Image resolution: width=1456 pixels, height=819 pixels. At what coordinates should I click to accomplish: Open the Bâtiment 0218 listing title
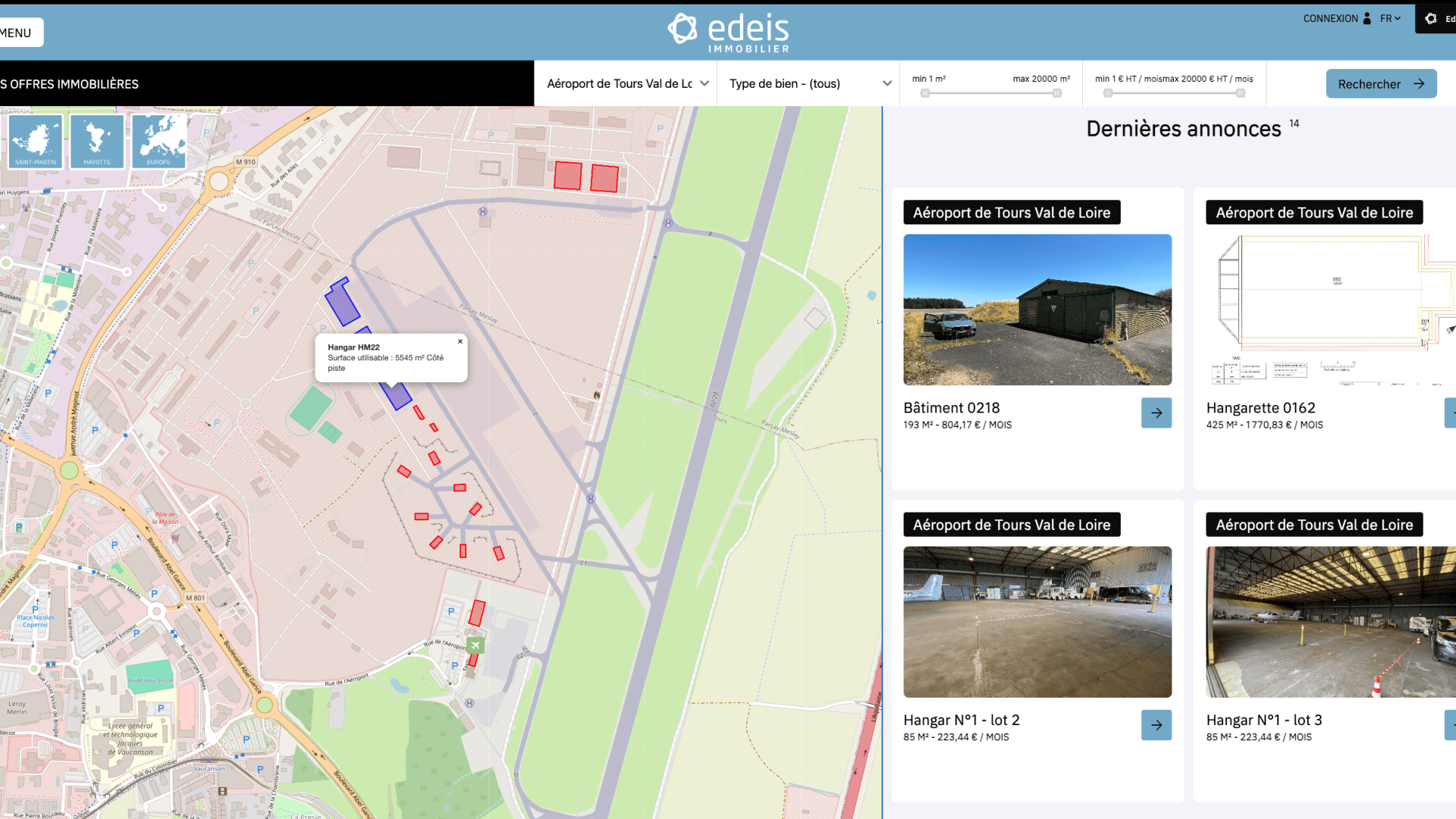(951, 408)
